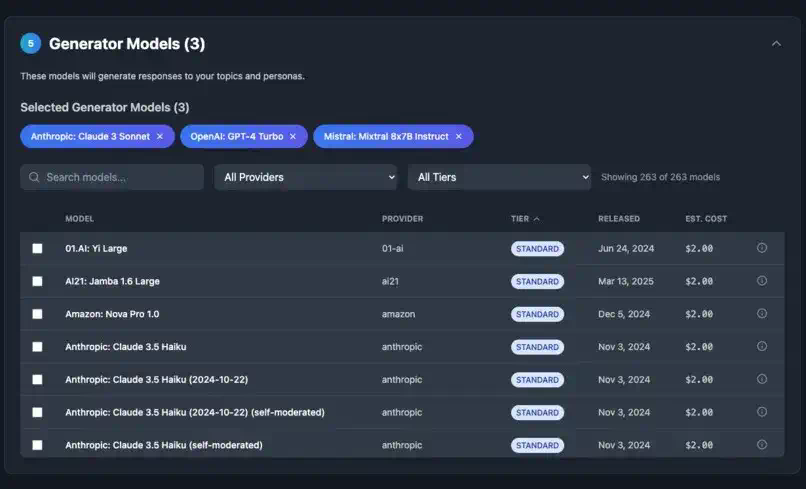This screenshot has width=806, height=489.
Task: Click the search magnifier icon
Action: pos(34,177)
